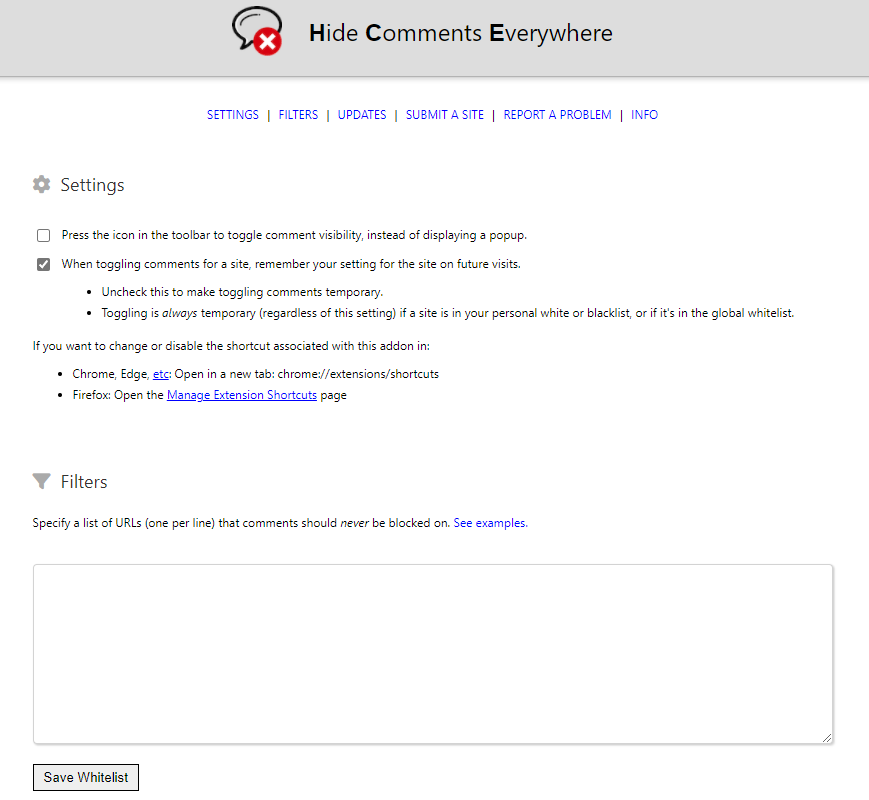Open the INFO navigation link
Screen dimensions: 869x800
644,115
